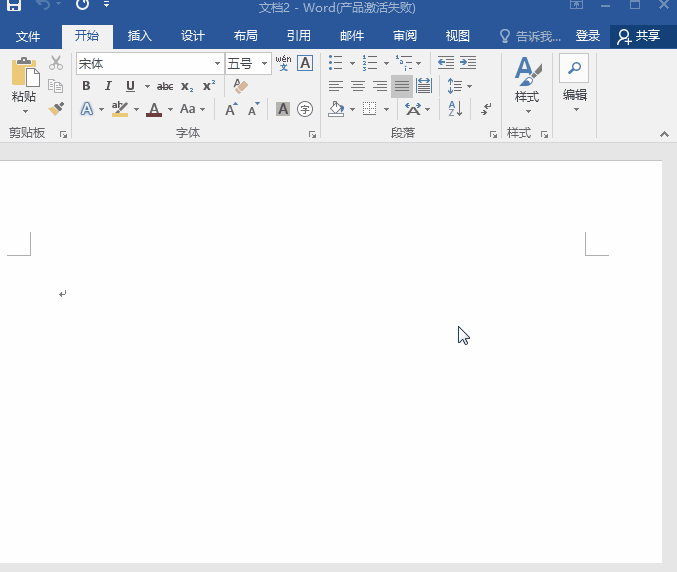Set Center paragraph alignment
677x572 pixels.
(x=358, y=86)
